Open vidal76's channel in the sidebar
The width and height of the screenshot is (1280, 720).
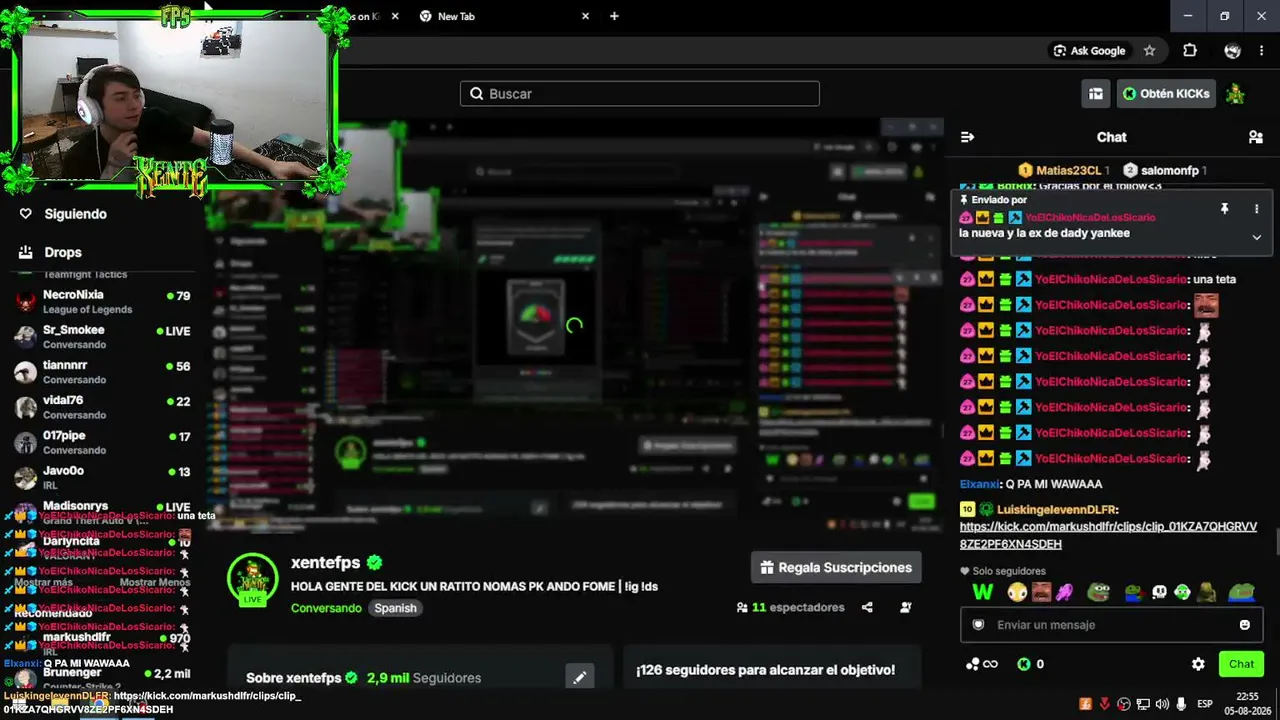[x=100, y=407]
